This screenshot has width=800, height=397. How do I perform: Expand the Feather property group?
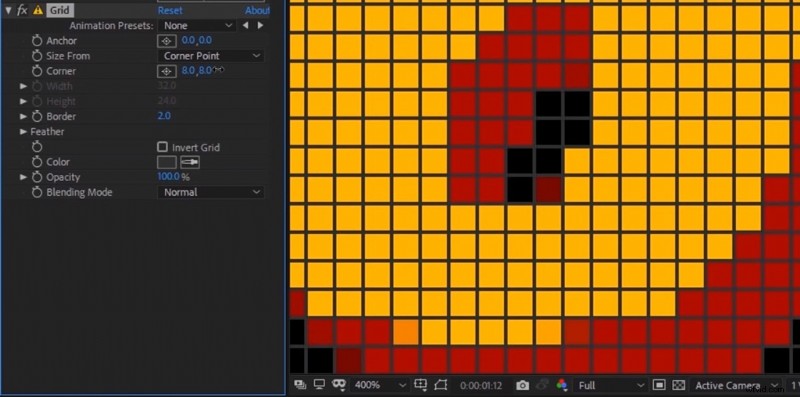23,132
